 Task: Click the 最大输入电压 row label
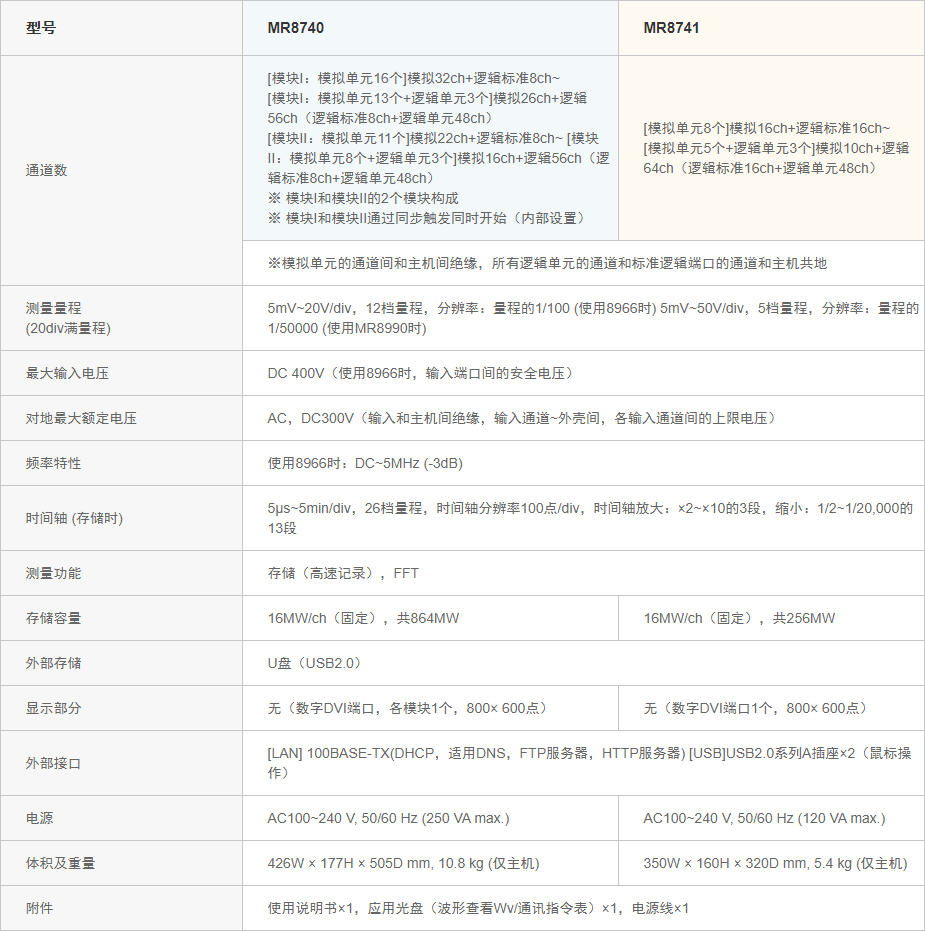tap(67, 373)
